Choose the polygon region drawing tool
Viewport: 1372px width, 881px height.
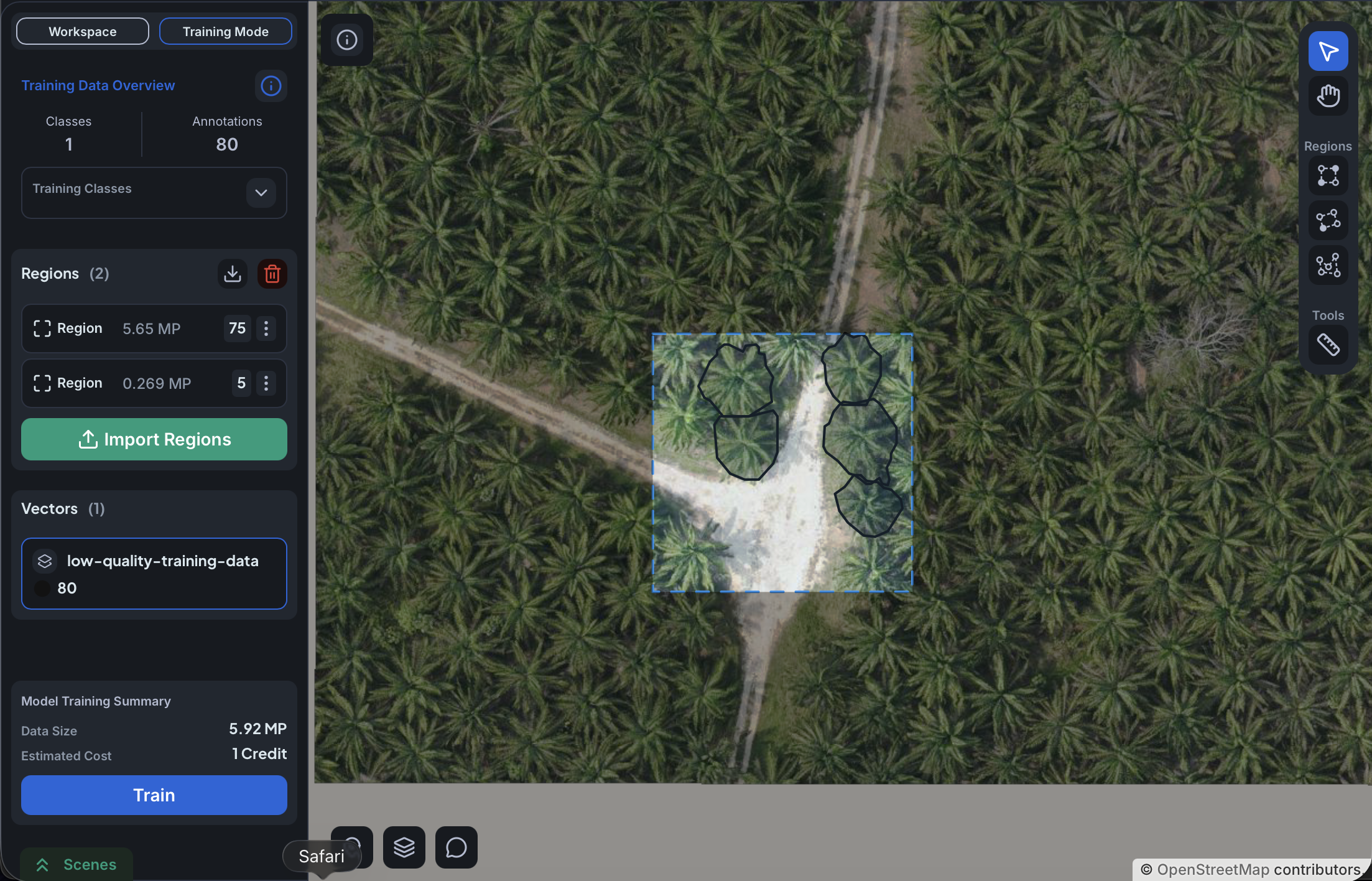pos(1328,221)
